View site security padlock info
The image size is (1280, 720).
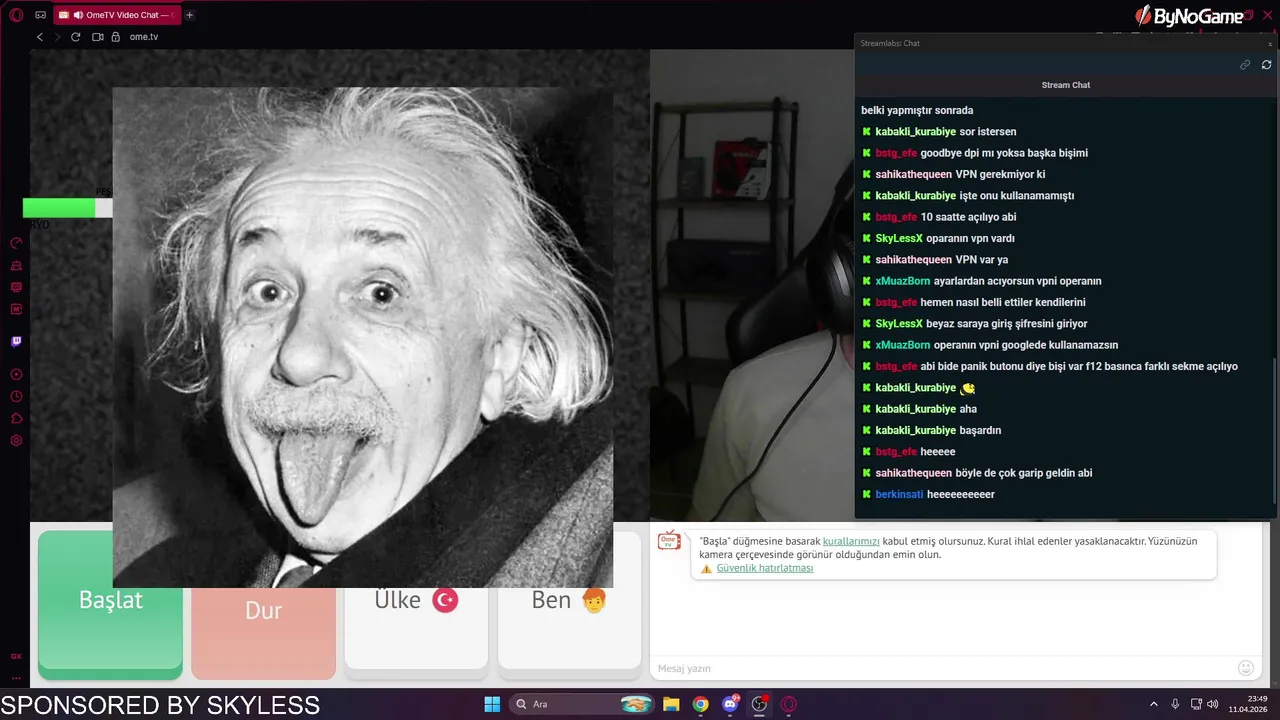tap(116, 37)
